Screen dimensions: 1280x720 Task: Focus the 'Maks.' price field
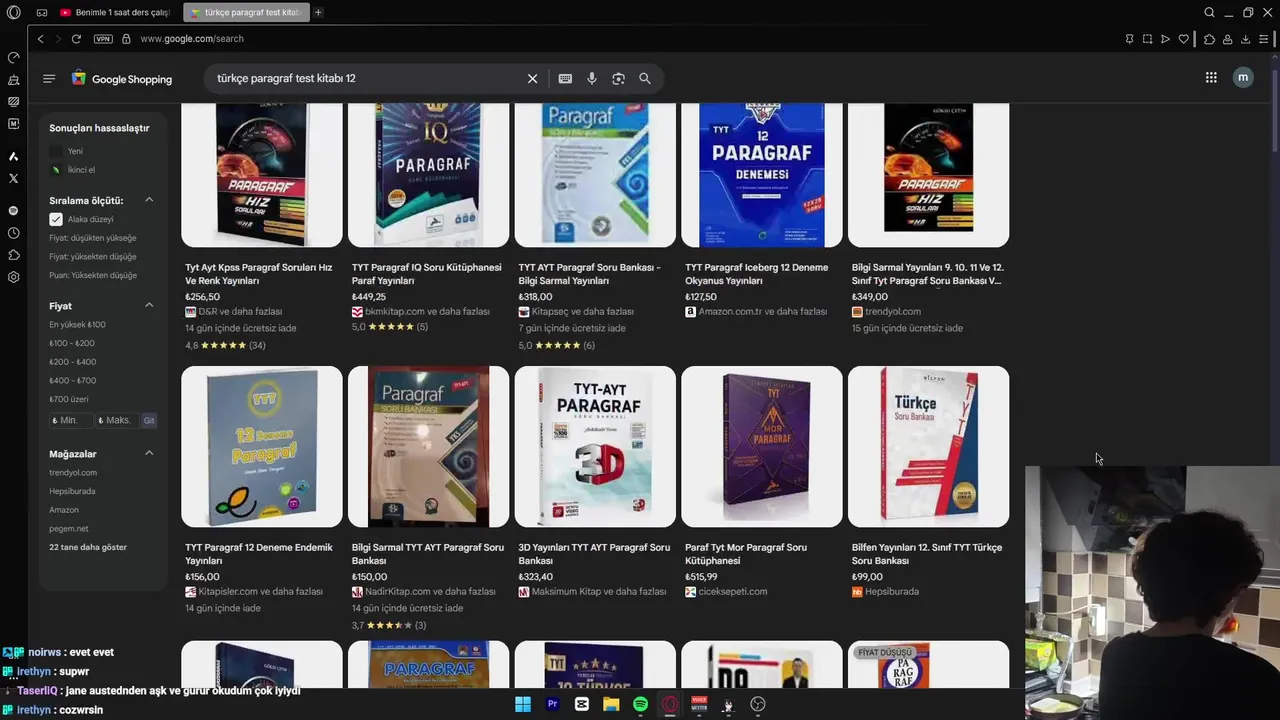pos(116,421)
